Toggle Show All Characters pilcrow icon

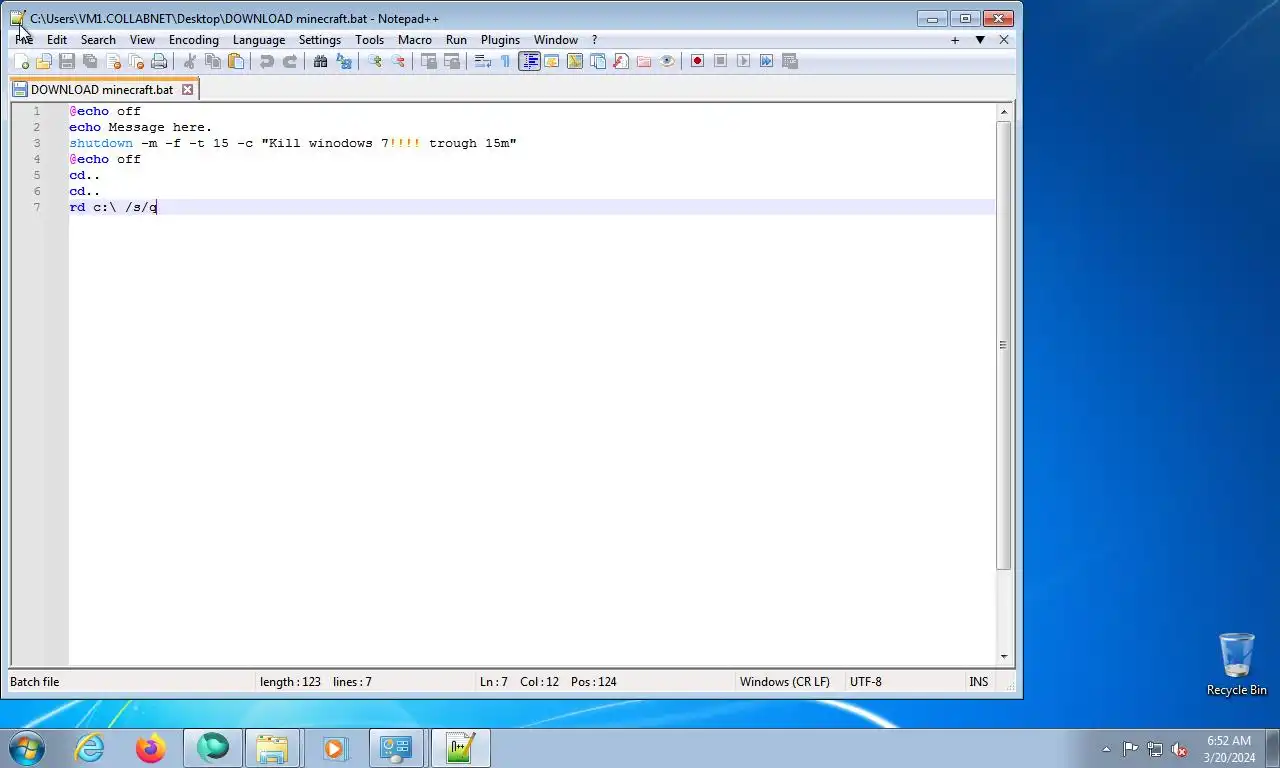tap(506, 61)
